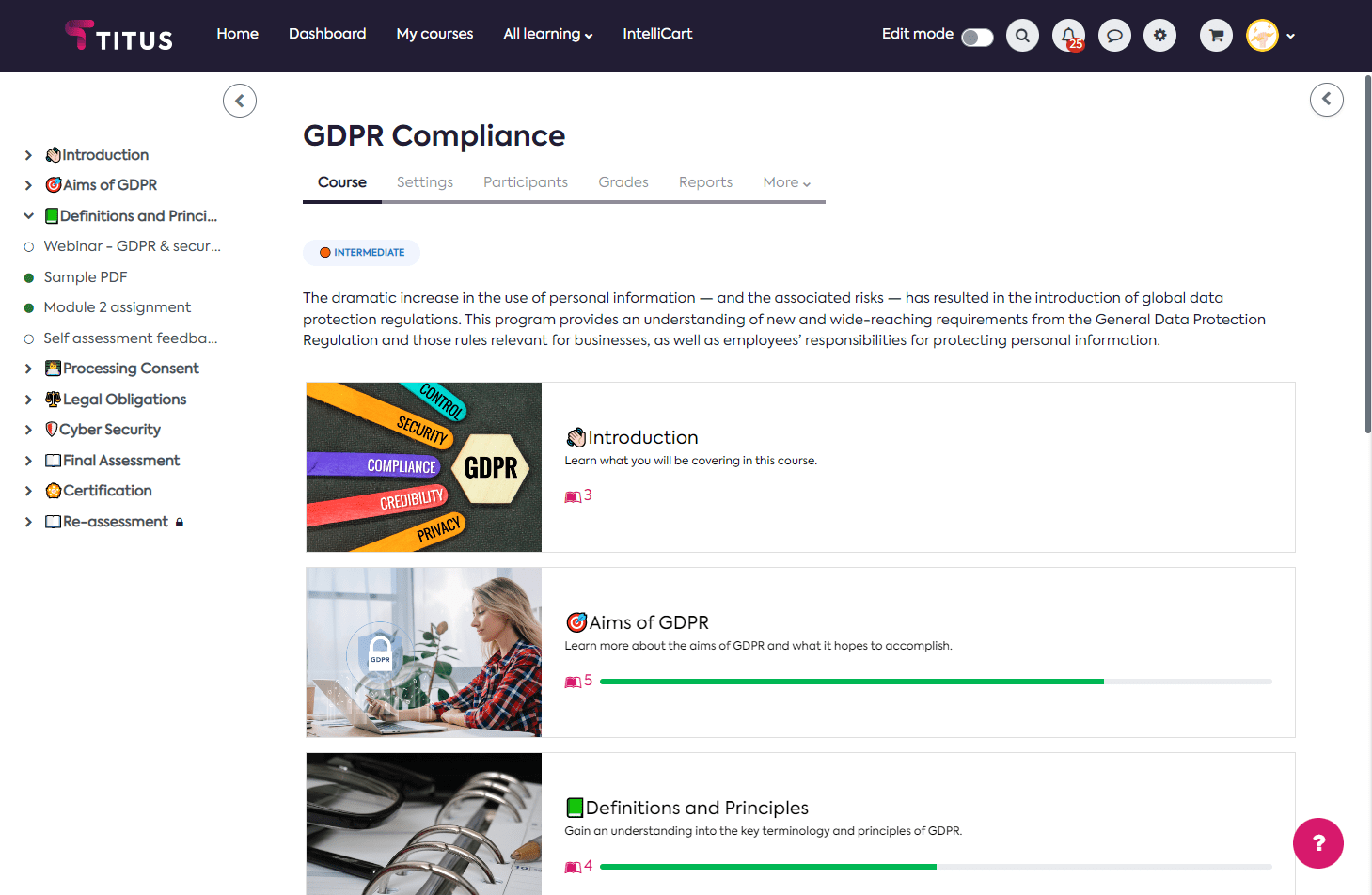
Task: Open the search icon in header
Action: coord(1022,36)
